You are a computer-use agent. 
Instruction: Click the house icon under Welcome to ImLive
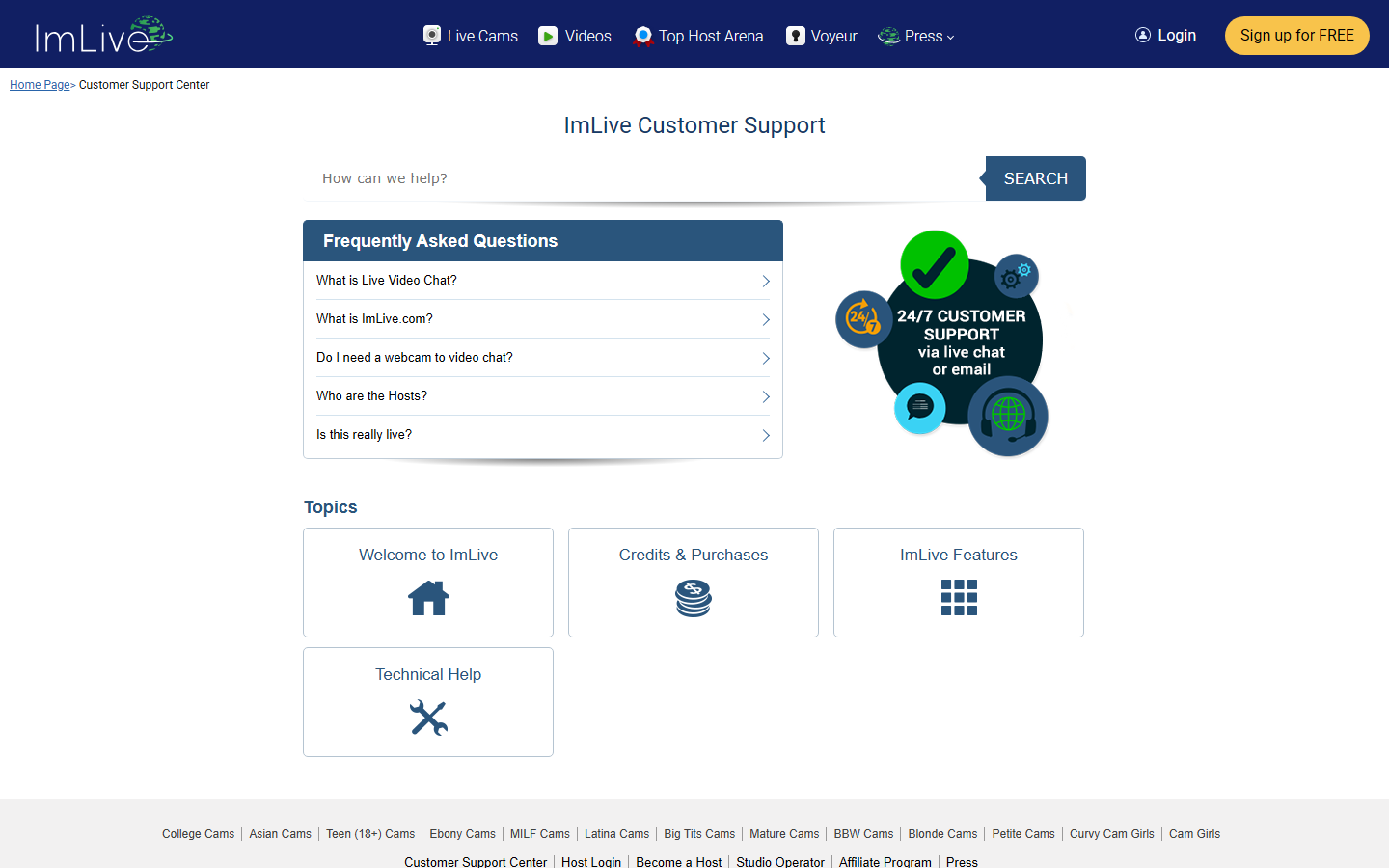[x=428, y=598]
